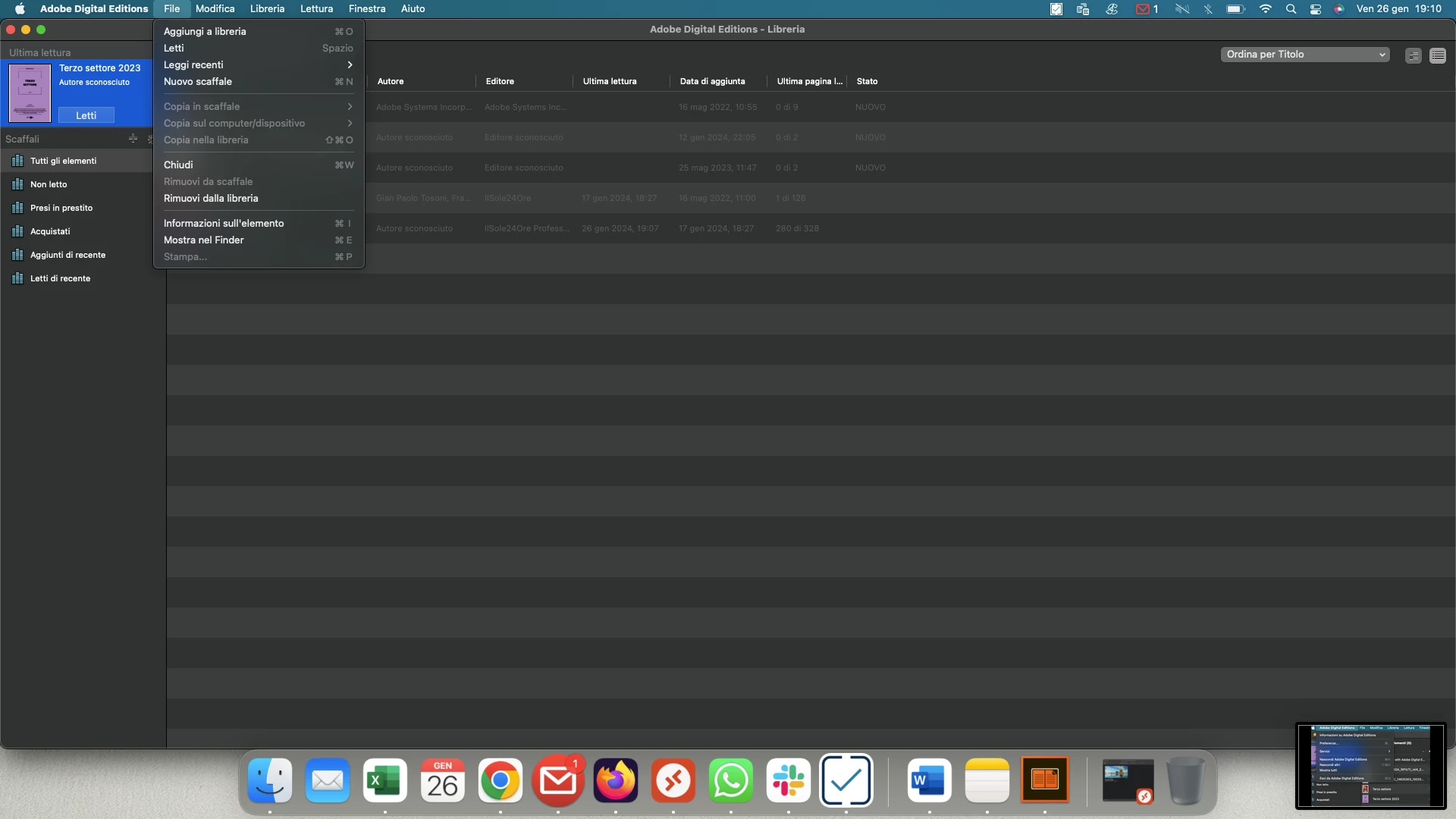The width and height of the screenshot is (1456, 819).
Task: Click the 'Data di aggiunta' column header
Action: click(712, 81)
